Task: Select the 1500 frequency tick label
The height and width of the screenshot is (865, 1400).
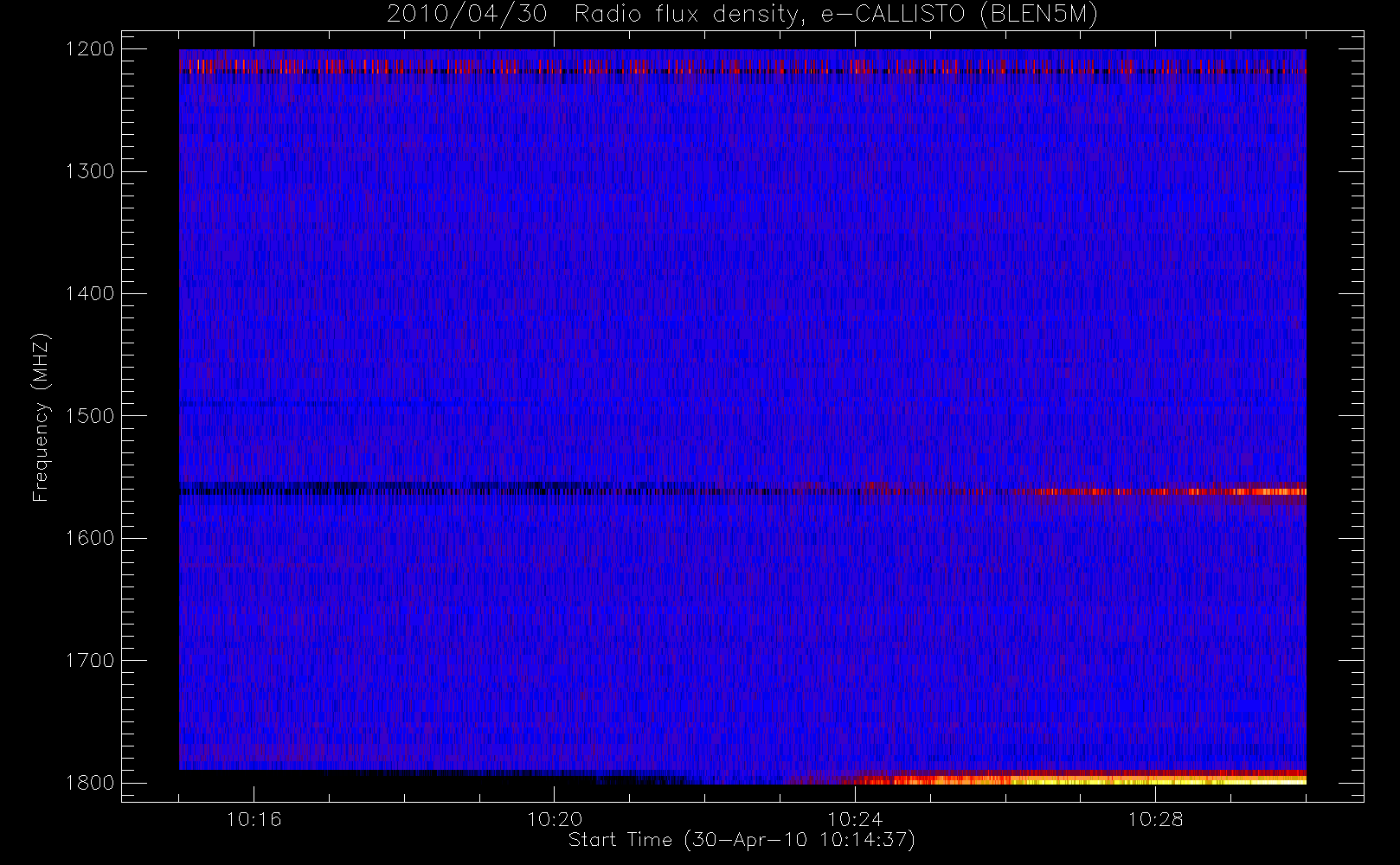Action: (90, 416)
